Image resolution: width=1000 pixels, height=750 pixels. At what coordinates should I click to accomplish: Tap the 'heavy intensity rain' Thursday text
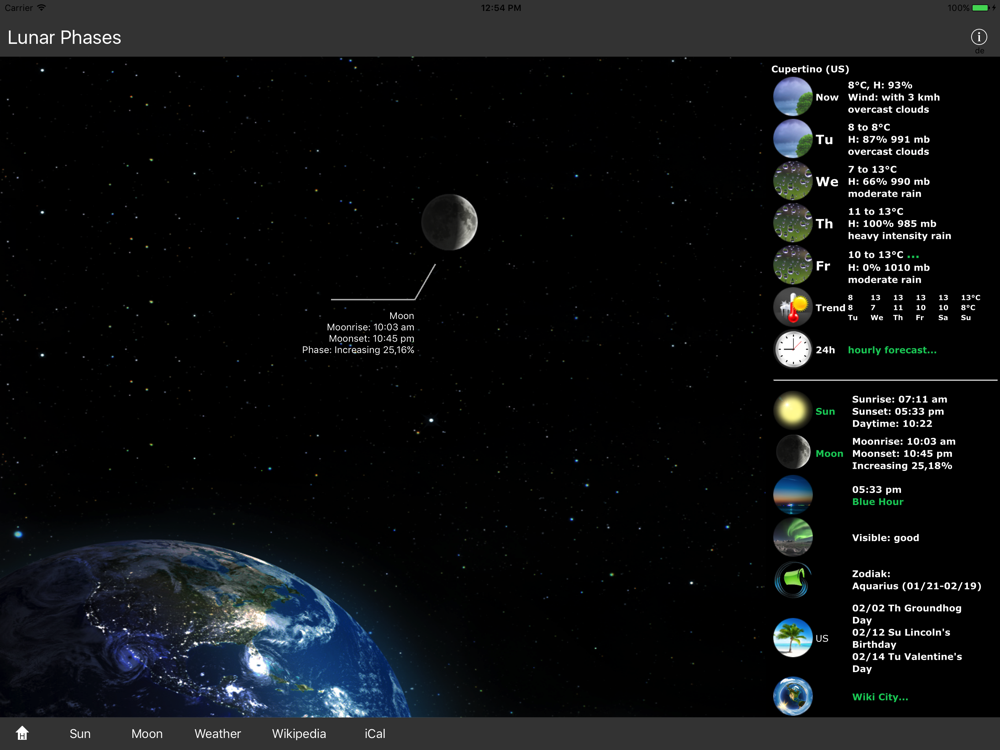[899, 236]
